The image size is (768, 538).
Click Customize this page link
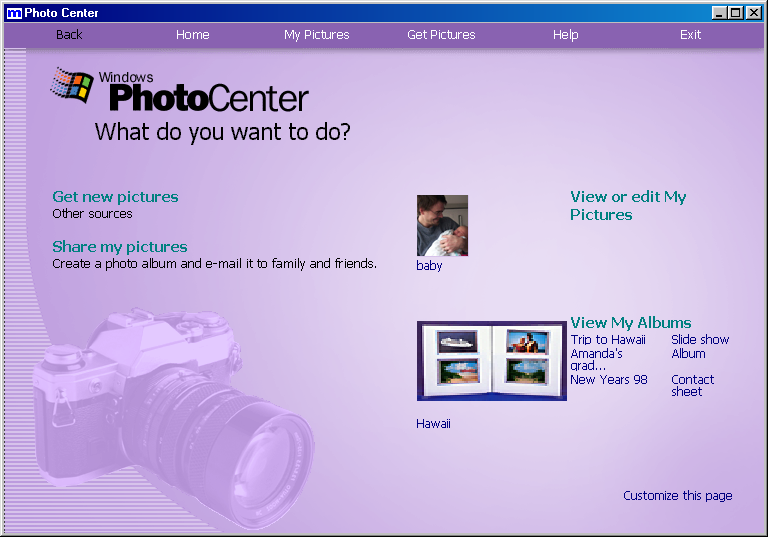pyautogui.click(x=678, y=496)
